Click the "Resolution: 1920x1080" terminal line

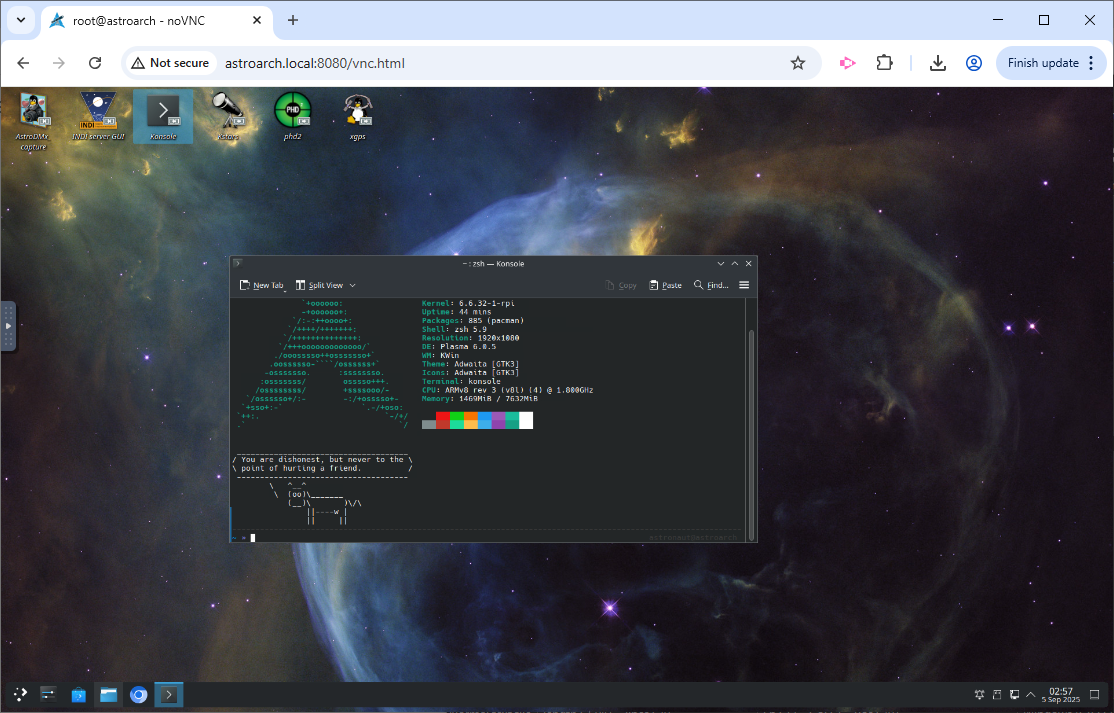(x=470, y=338)
